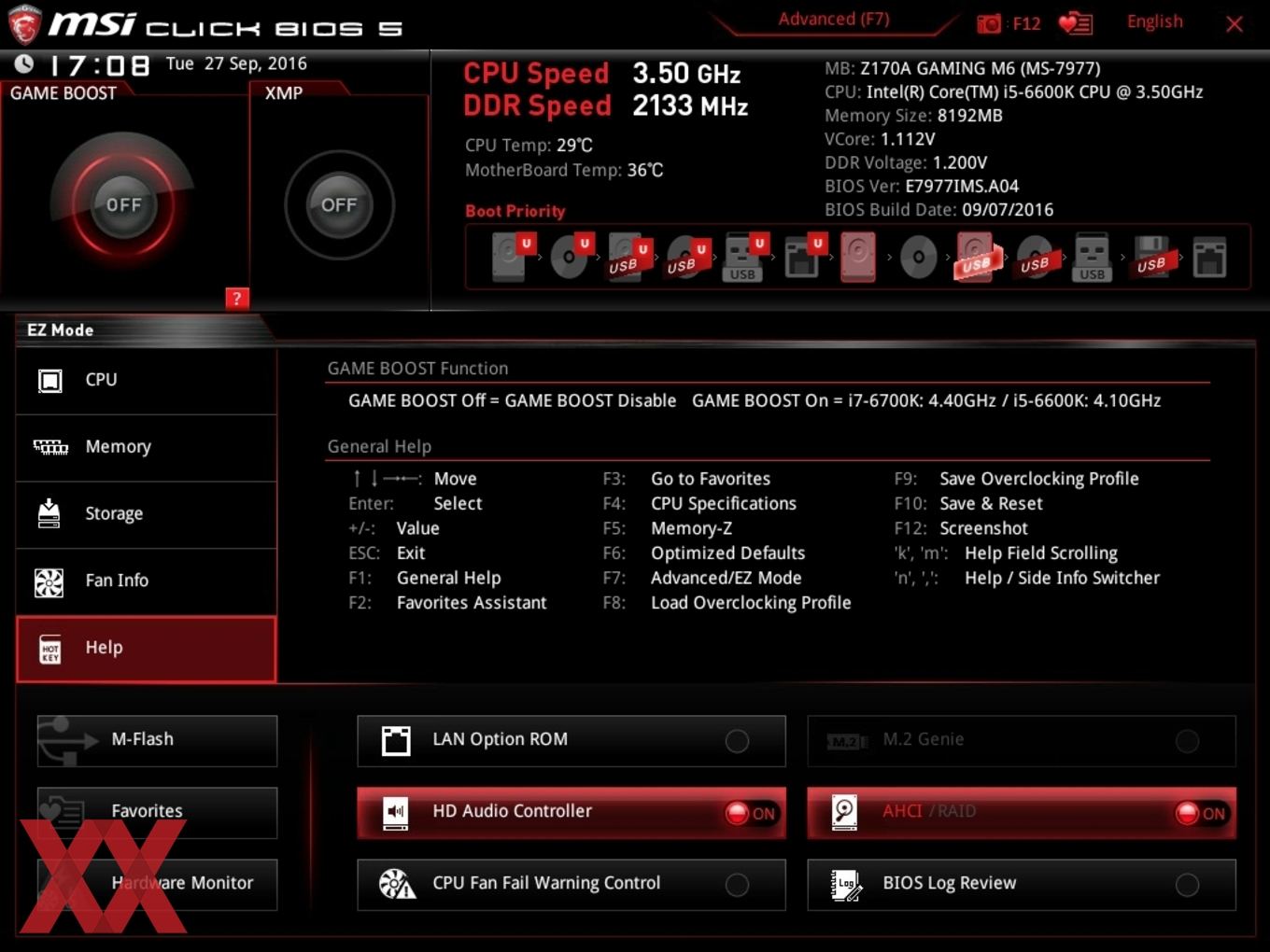
Task: Select the legacy CD/DVD boot icon without USB badge
Action: [918, 257]
